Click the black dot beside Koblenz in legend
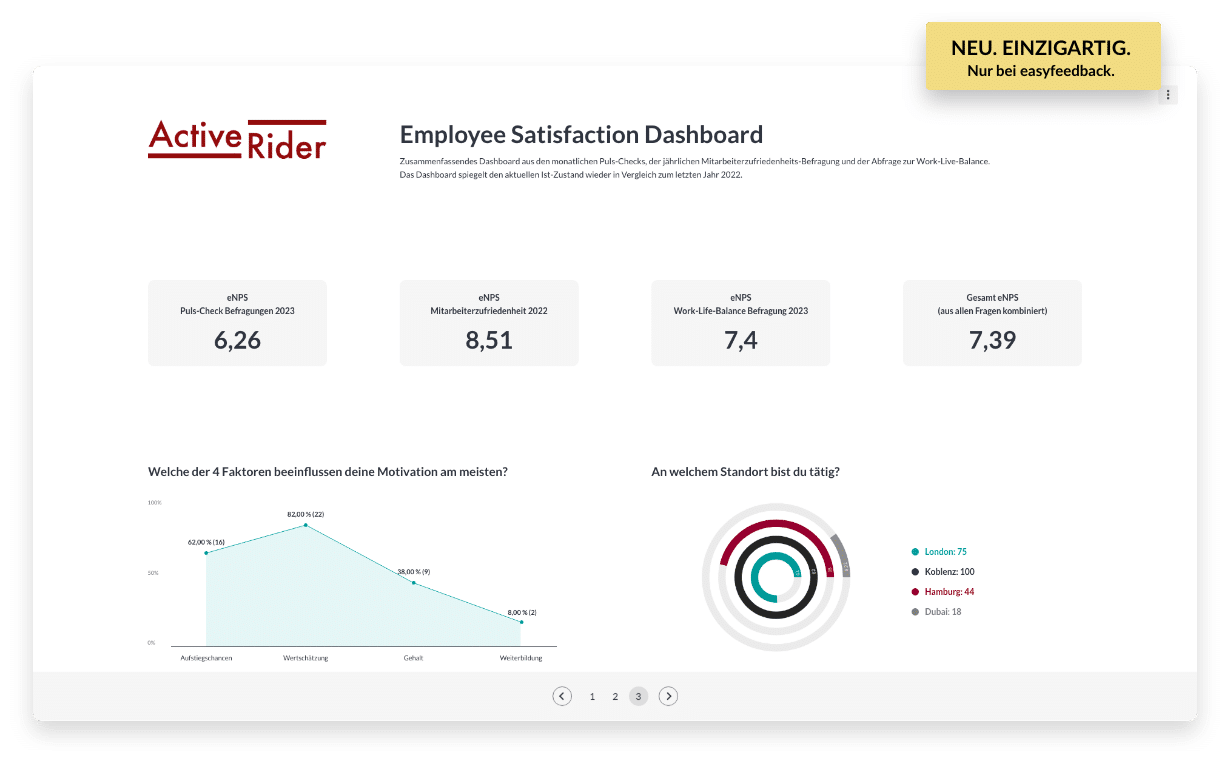1230x765 pixels. point(915,571)
